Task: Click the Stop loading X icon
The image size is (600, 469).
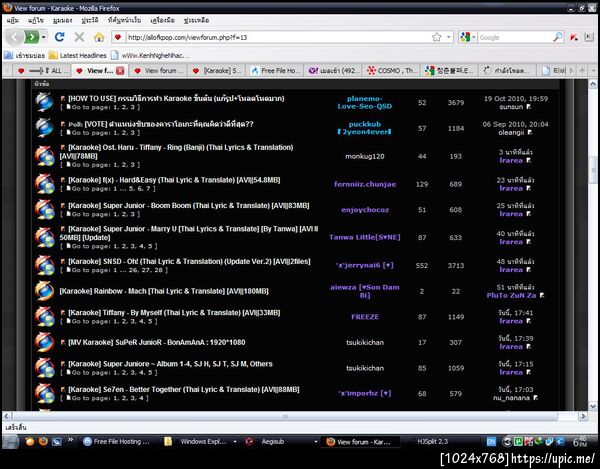Action: (x=79, y=37)
